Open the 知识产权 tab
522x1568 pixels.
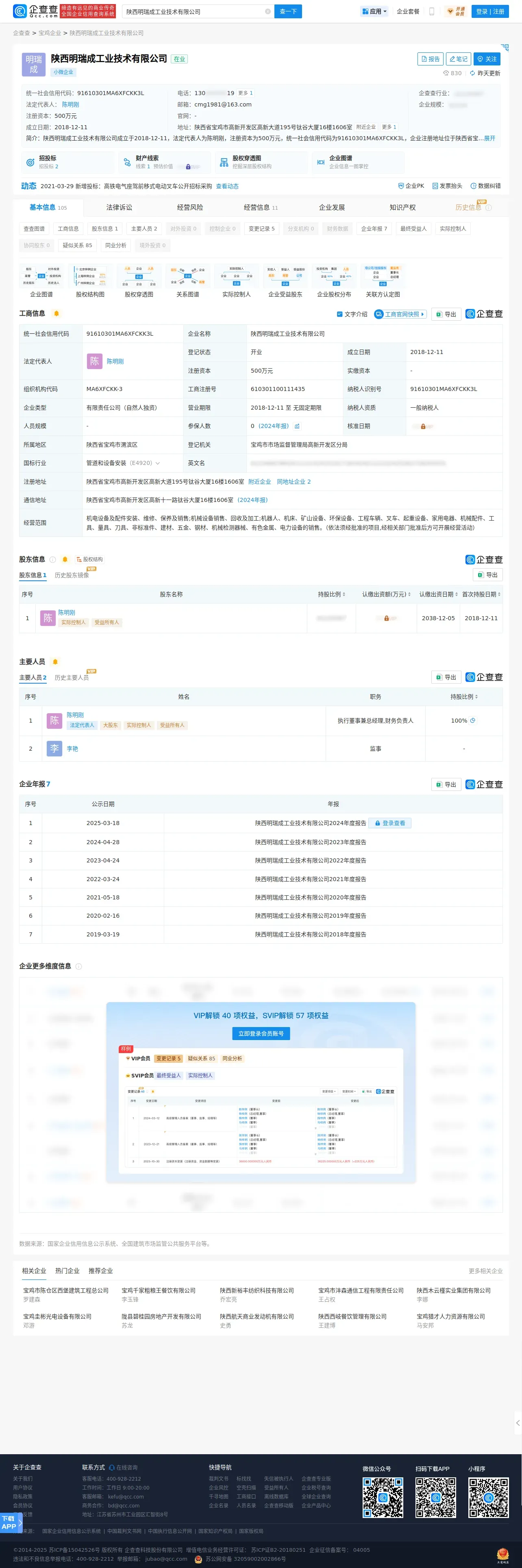(402, 208)
